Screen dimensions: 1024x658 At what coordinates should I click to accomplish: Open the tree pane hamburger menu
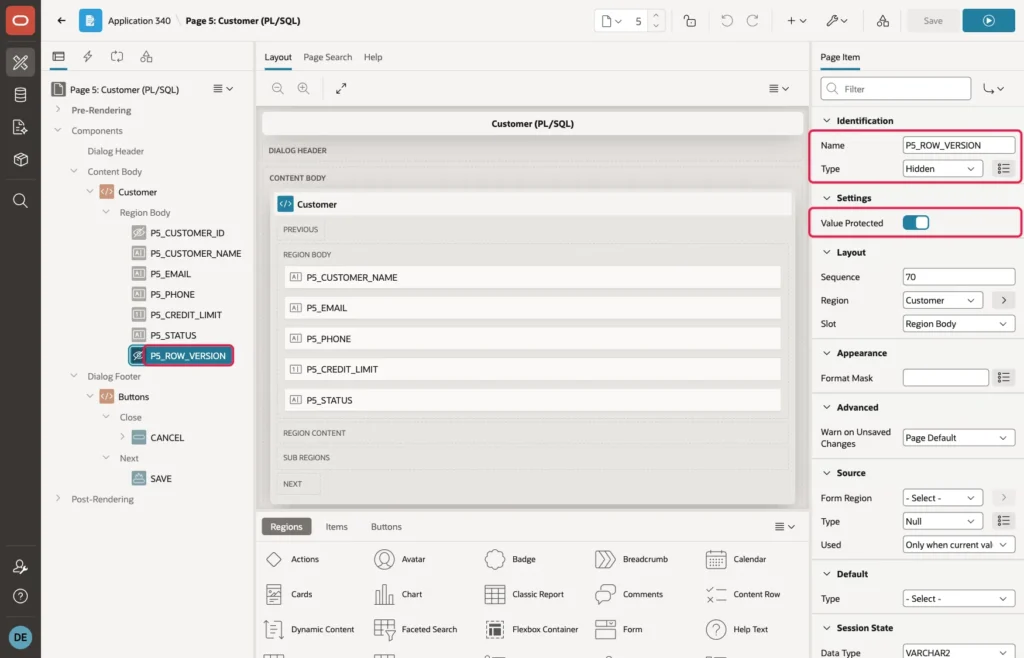coord(223,89)
